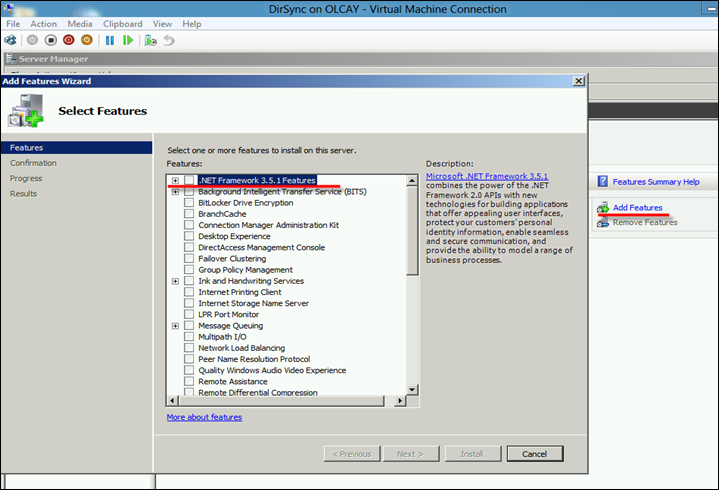Click the red Shut Down icon

(x=69, y=40)
